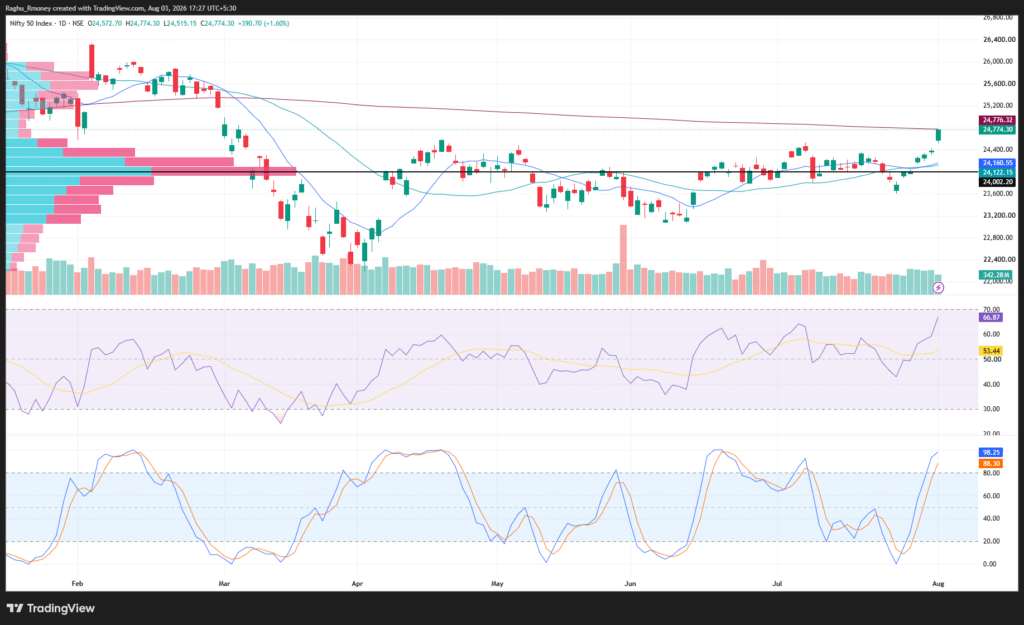Viewport: 1024px width, 625px height.
Task: Click the purple lightning event icon
Action: point(938,287)
